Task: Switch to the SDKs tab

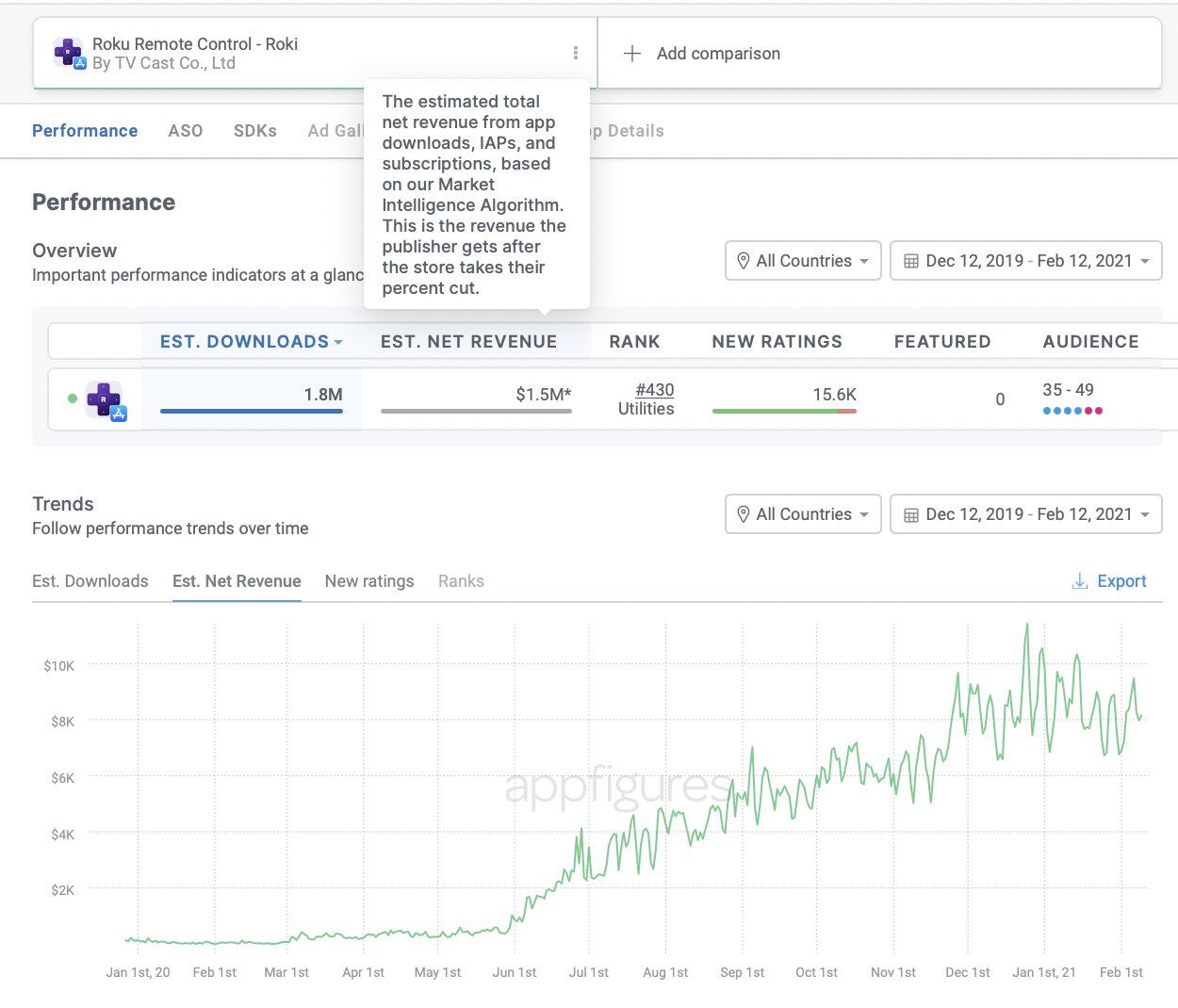Action: click(255, 131)
